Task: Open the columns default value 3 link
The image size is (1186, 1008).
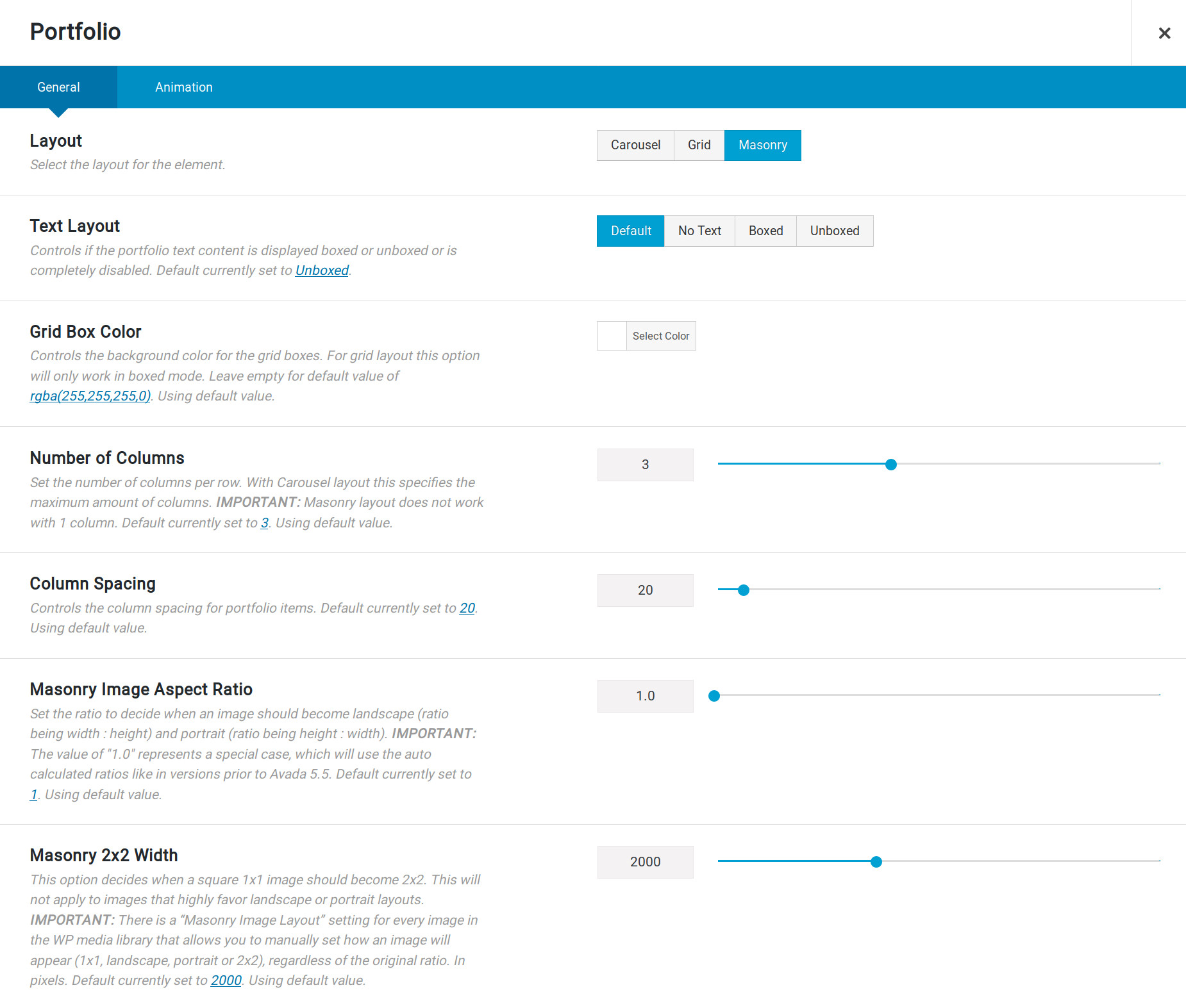Action: pos(264,523)
